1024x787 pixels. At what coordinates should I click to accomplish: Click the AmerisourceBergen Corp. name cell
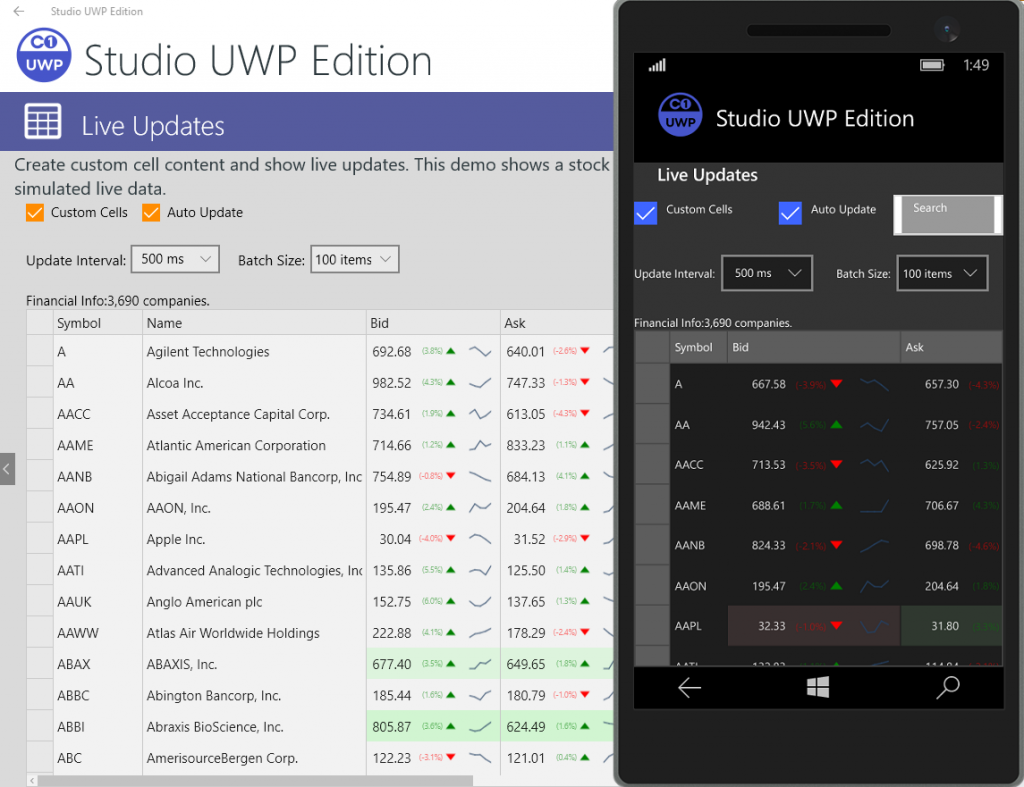click(x=254, y=758)
